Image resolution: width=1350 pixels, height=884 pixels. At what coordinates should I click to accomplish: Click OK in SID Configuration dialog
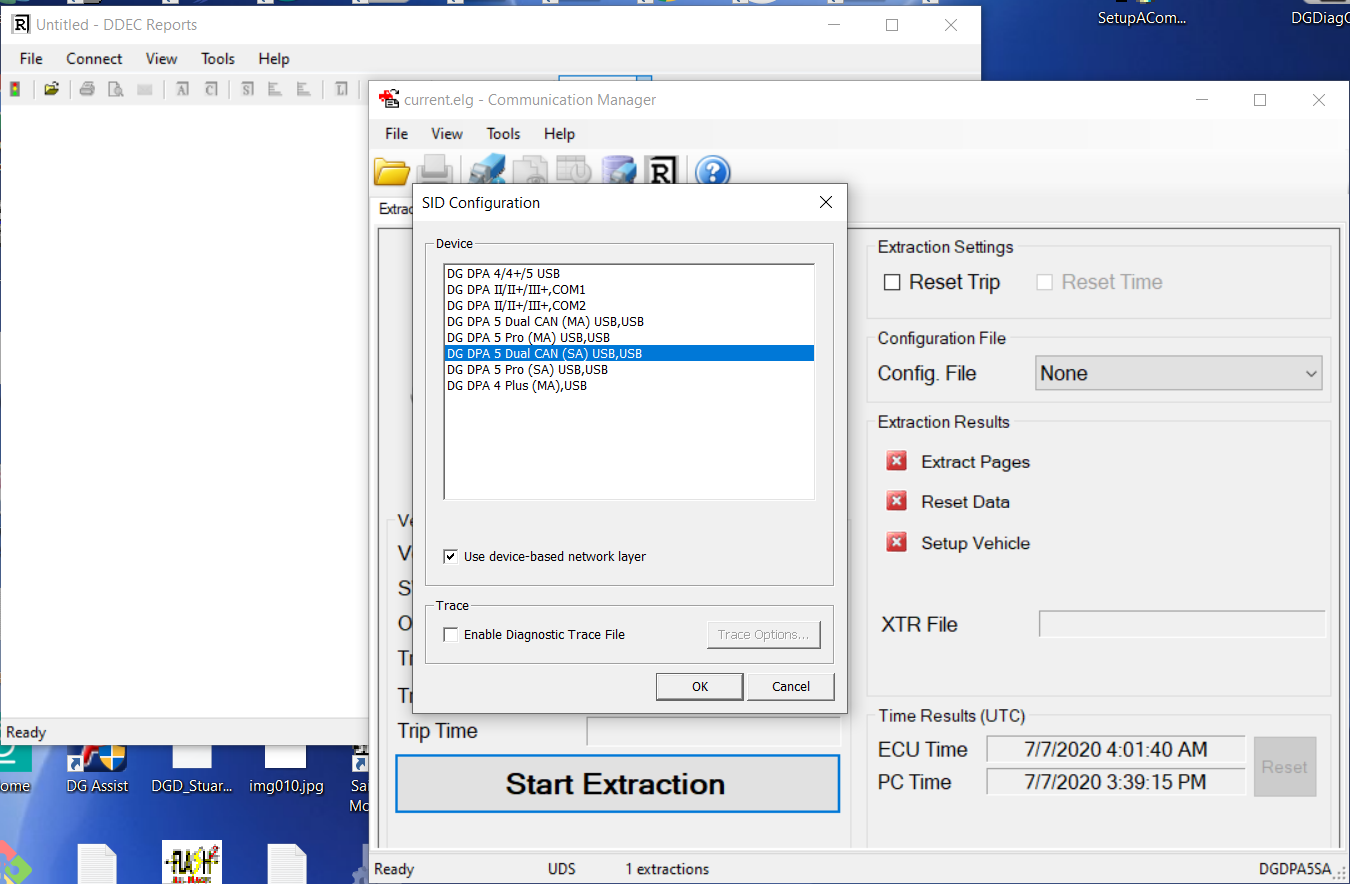pos(699,686)
